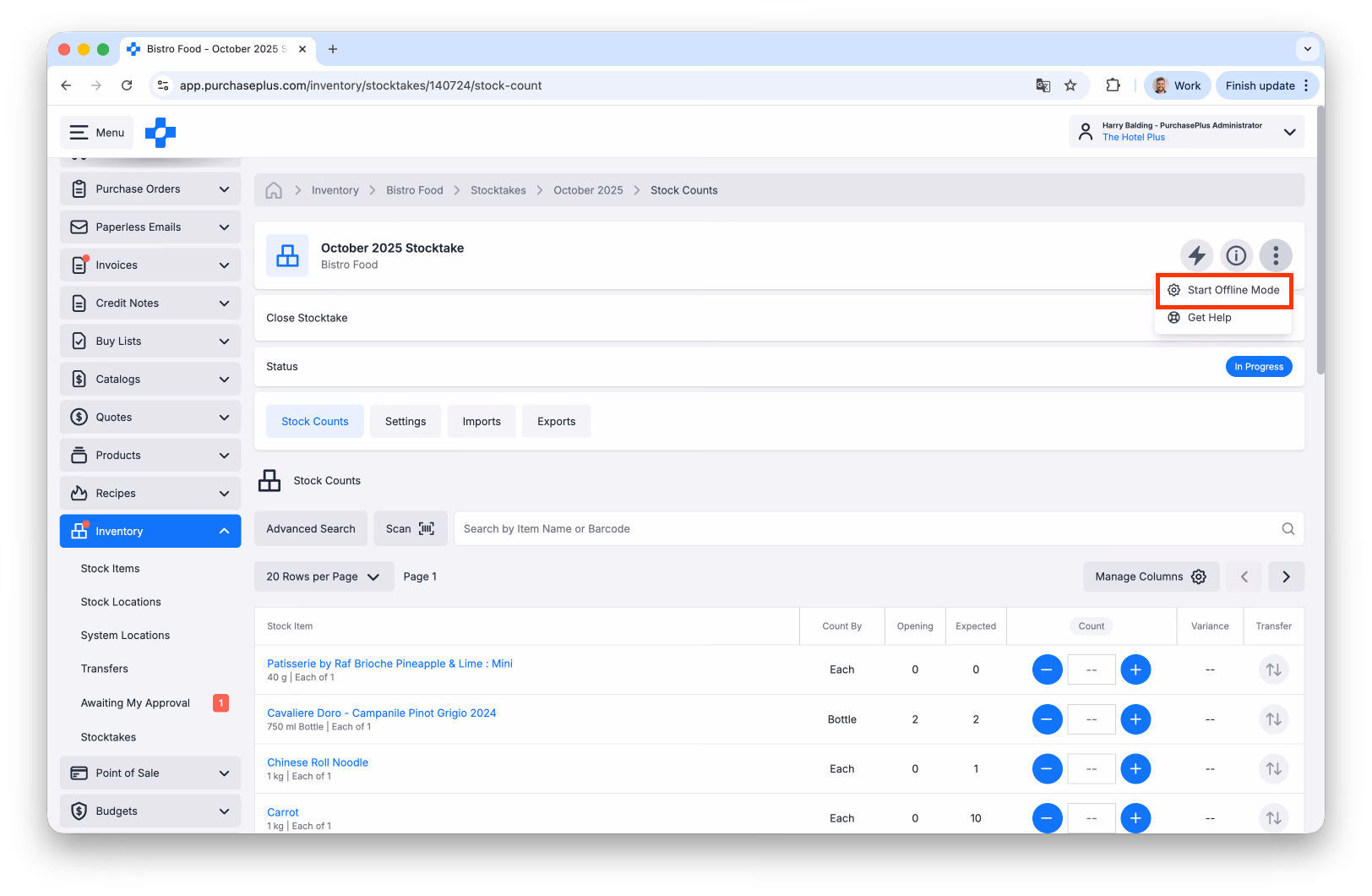
Task: Expand Buy Lists sidebar section
Action: point(150,341)
